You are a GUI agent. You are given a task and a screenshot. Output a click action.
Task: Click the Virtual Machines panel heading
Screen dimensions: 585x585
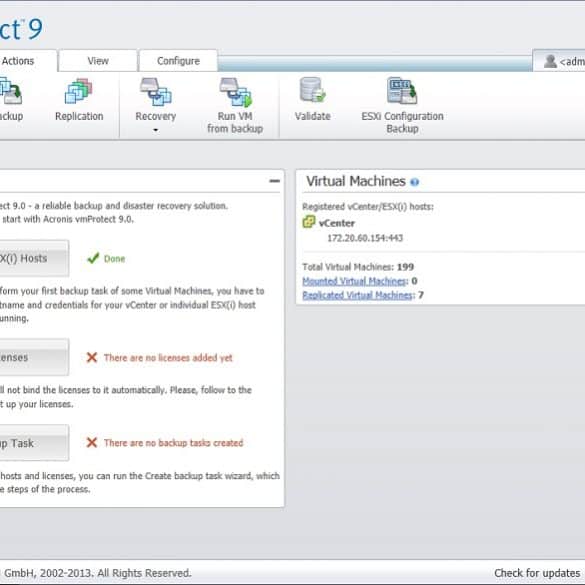[356, 181]
